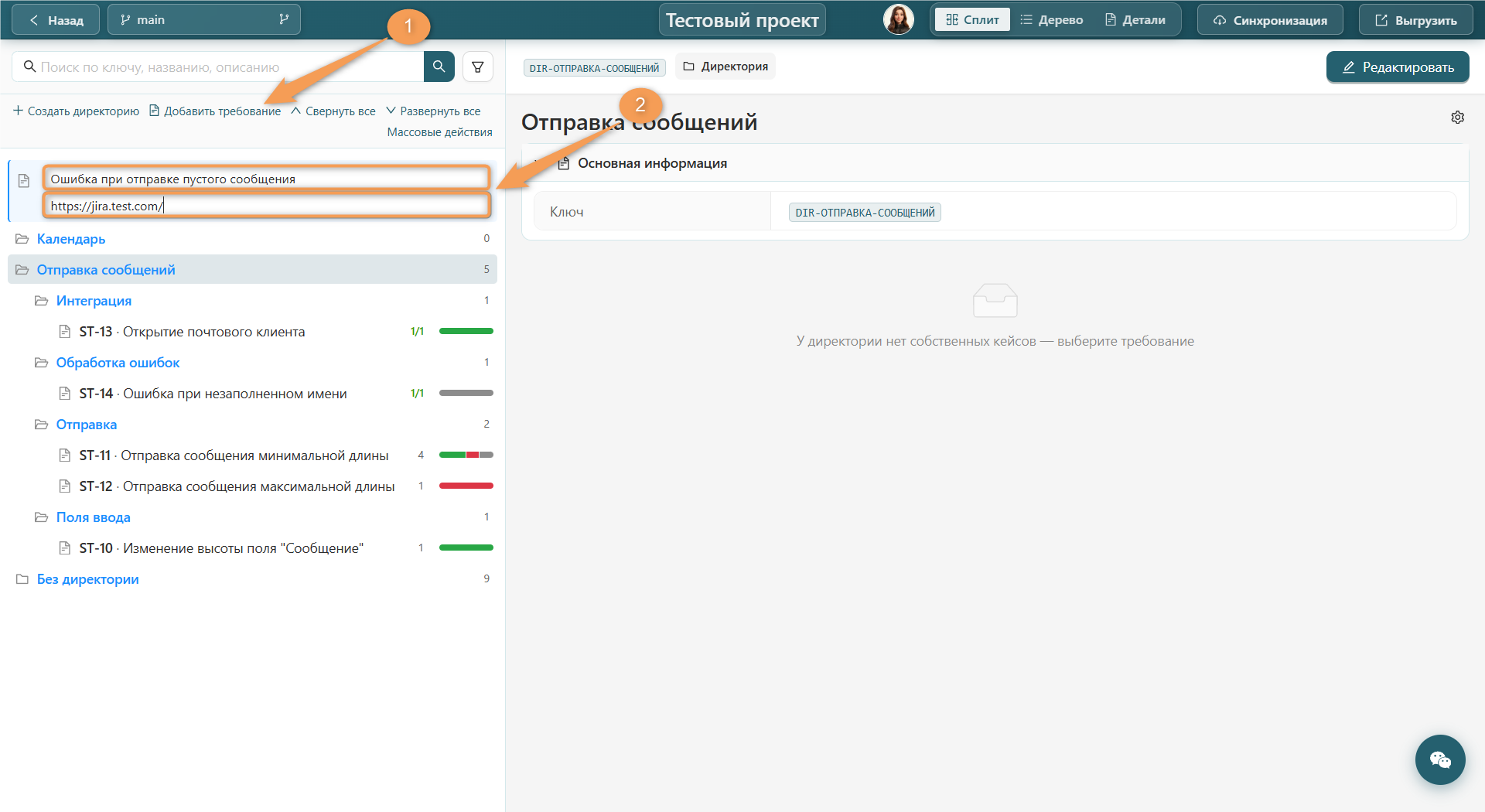Select ST-13 Открытие почтового клиента requirement
Image resolution: width=1485 pixels, height=812 pixels.
pyautogui.click(x=252, y=332)
